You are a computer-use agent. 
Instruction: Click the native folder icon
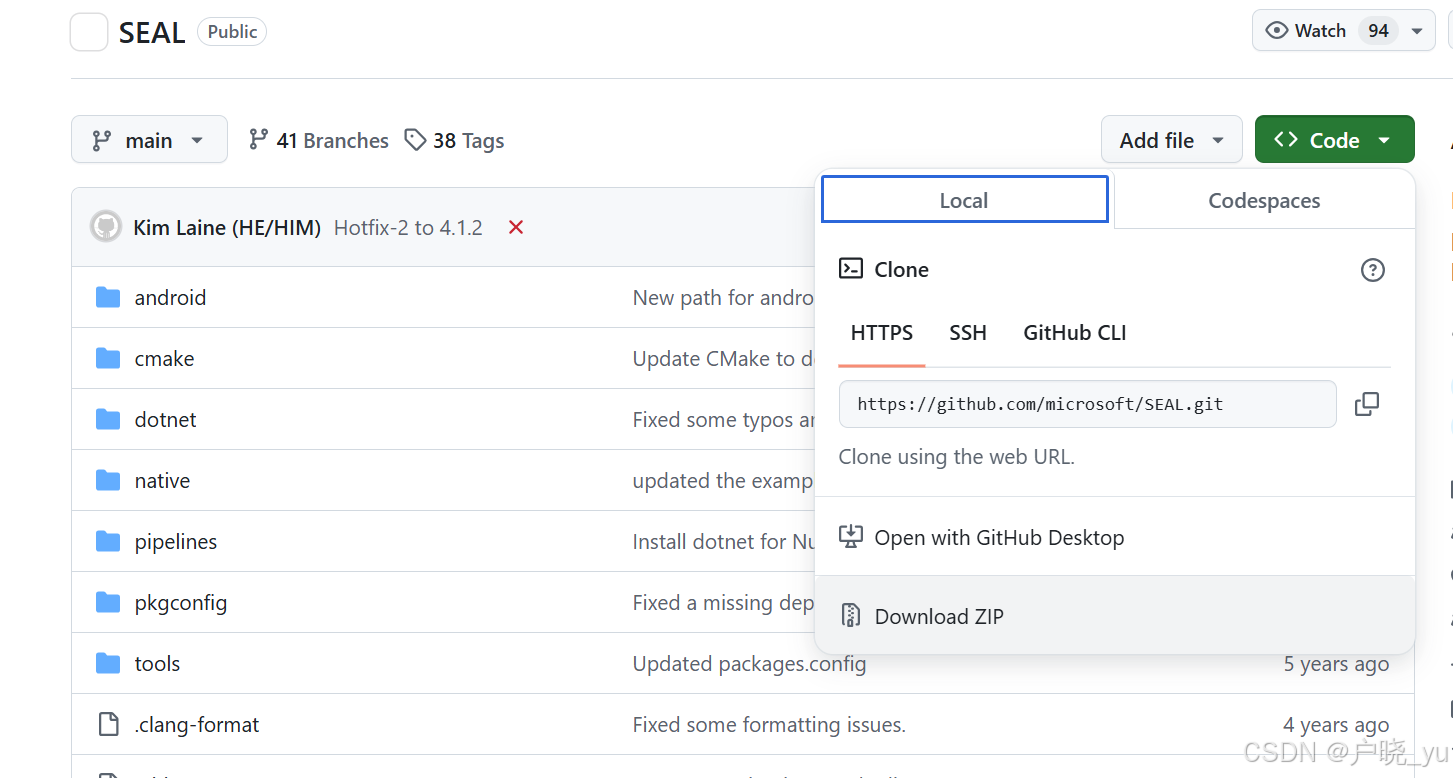108,480
